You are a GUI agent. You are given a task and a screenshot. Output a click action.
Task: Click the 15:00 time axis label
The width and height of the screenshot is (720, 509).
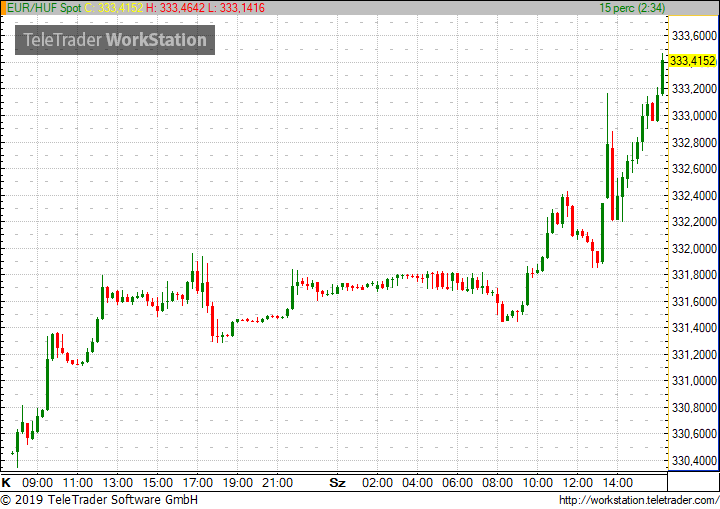pyautogui.click(x=158, y=483)
